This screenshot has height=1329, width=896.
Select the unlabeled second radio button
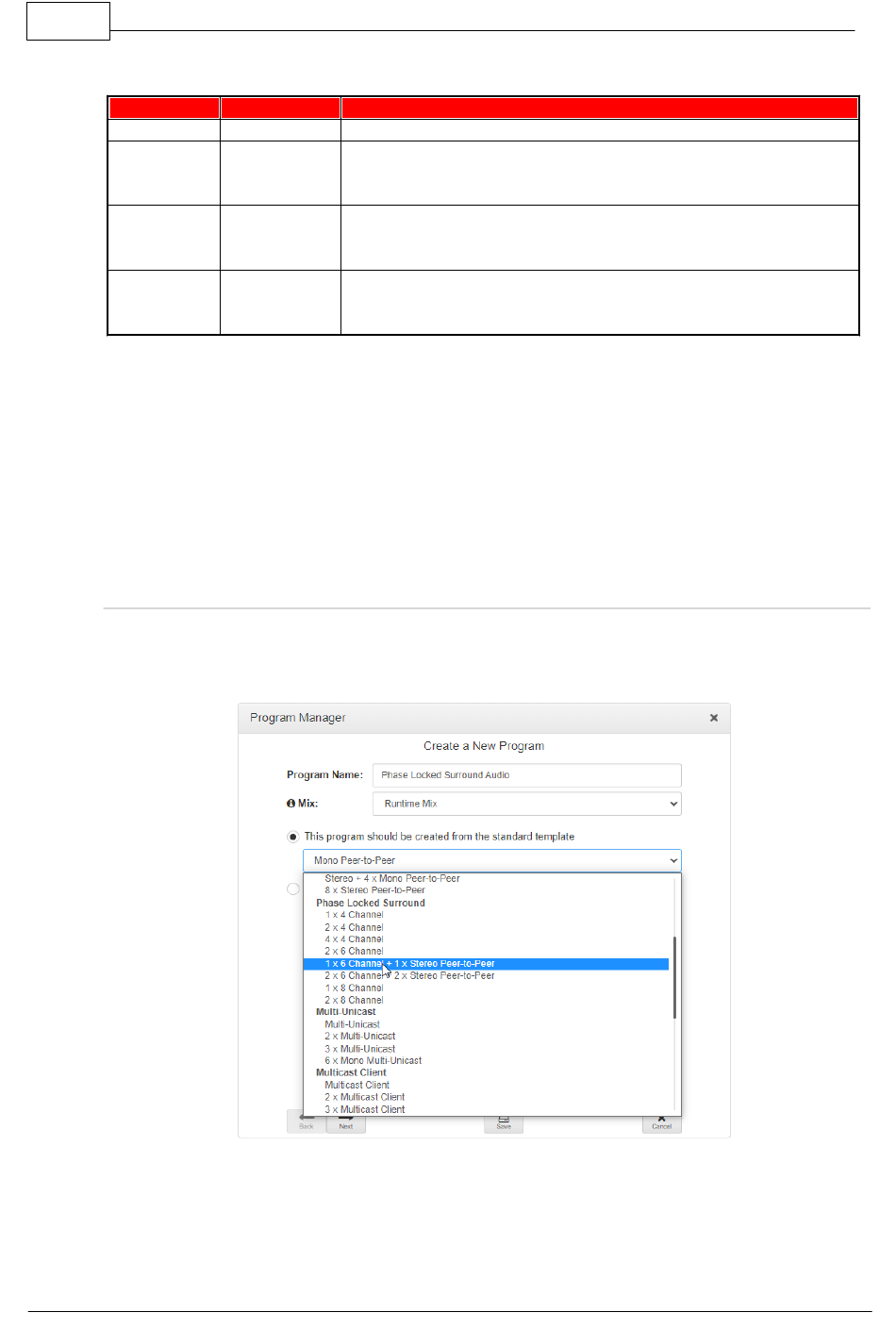pos(293,889)
